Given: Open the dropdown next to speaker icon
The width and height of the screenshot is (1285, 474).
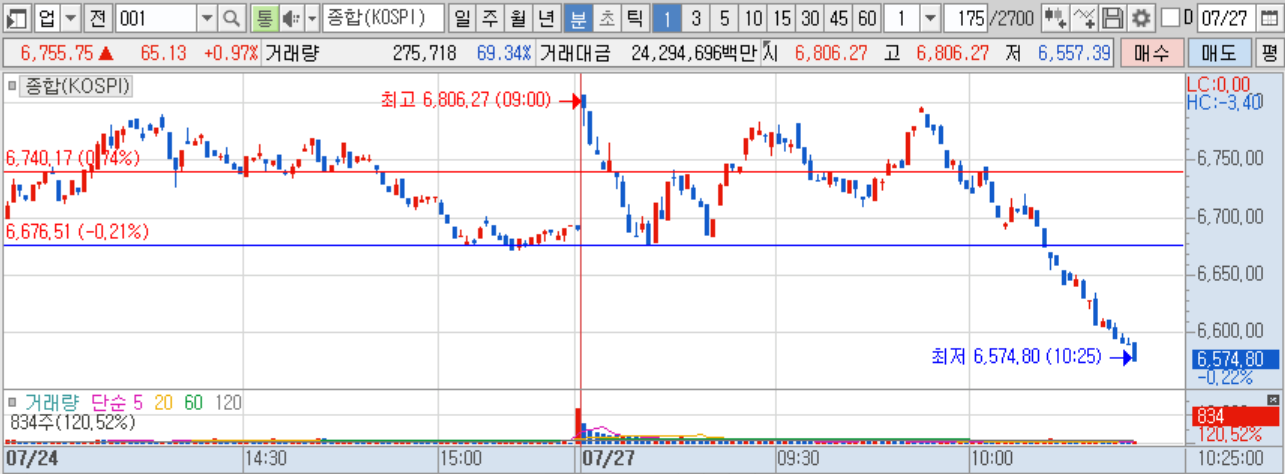Looking at the screenshot, I should tap(311, 17).
